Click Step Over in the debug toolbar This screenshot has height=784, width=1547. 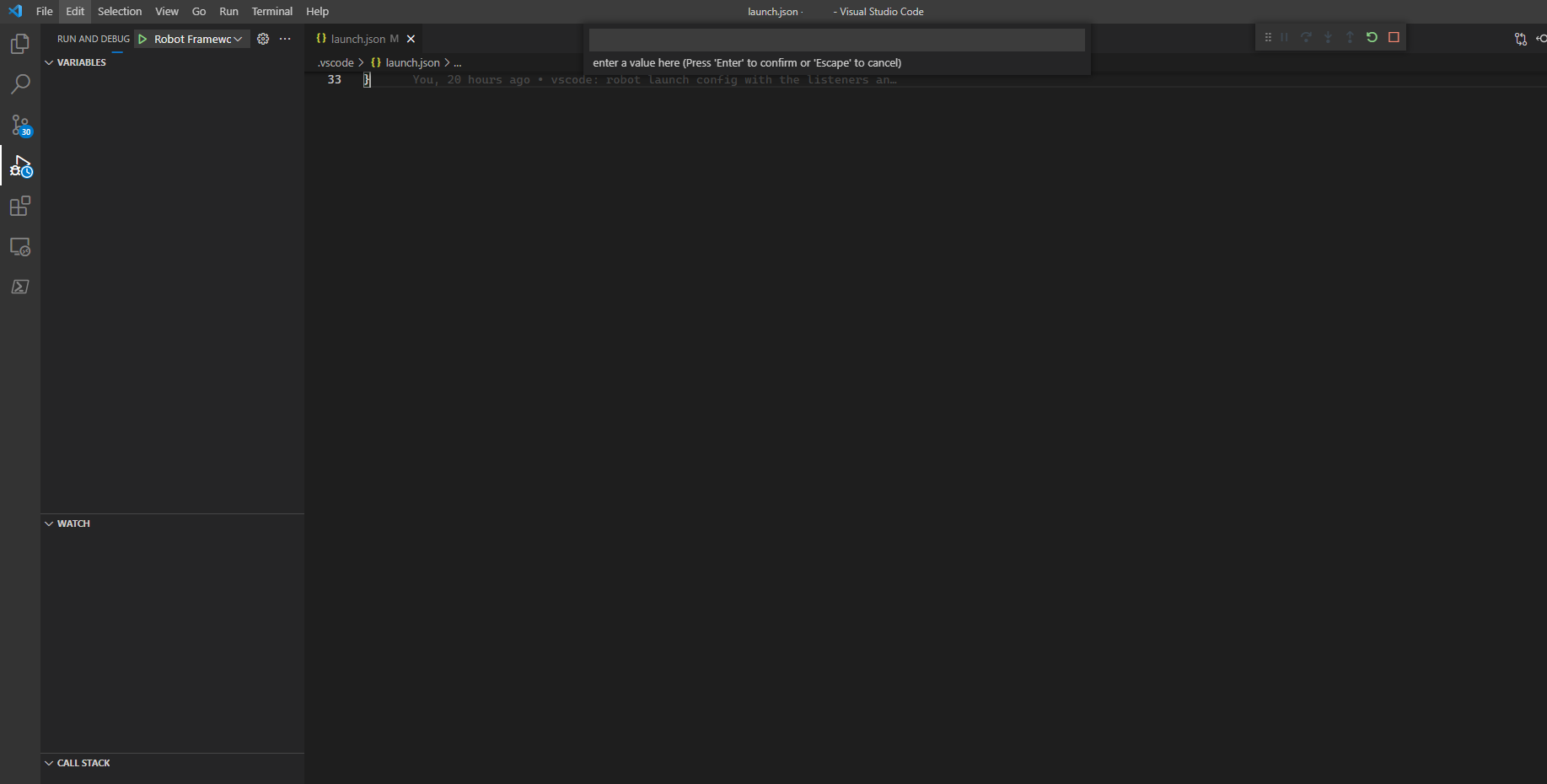pyautogui.click(x=1306, y=37)
